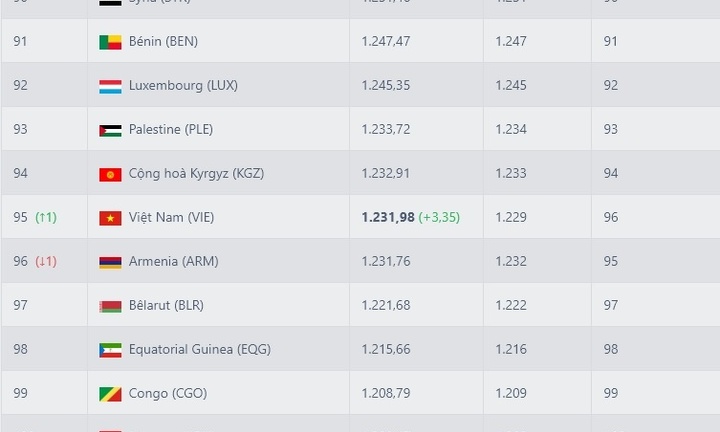Open the Việt Nam (VIE) team link
The width and height of the screenshot is (720, 432).
click(x=171, y=217)
